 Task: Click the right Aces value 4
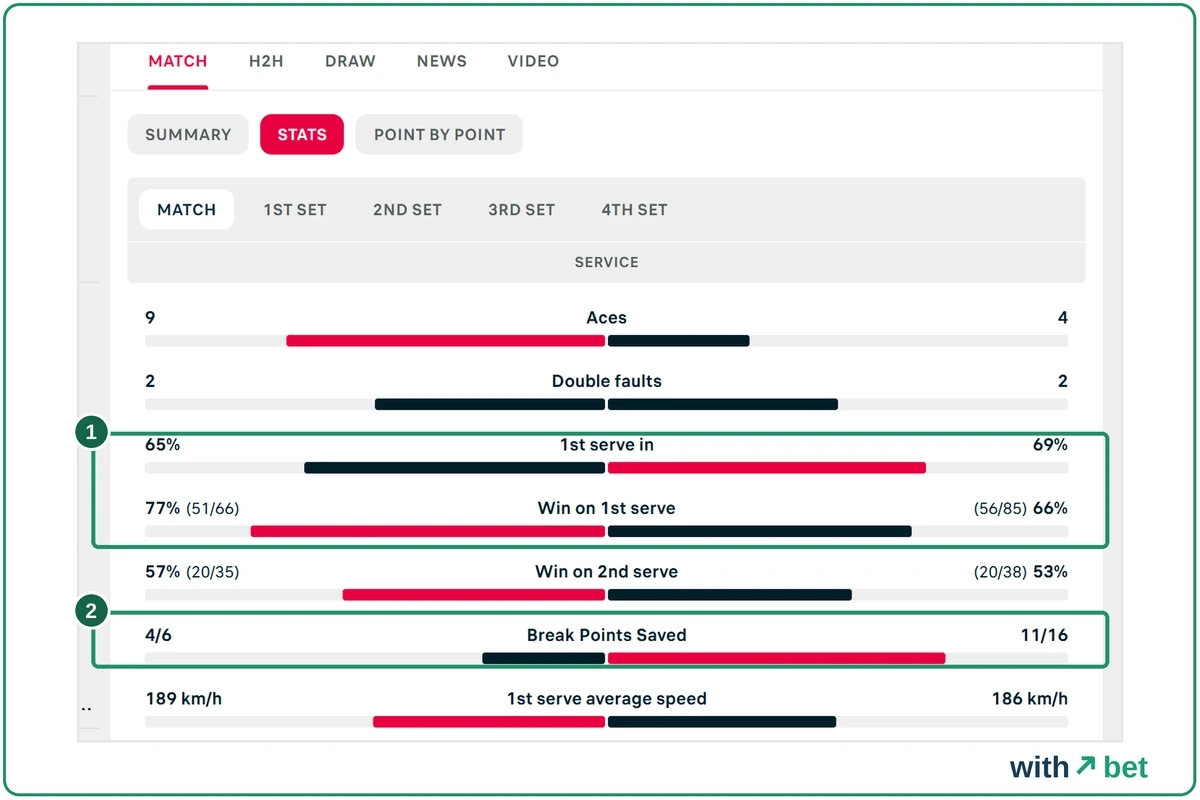(x=1063, y=318)
